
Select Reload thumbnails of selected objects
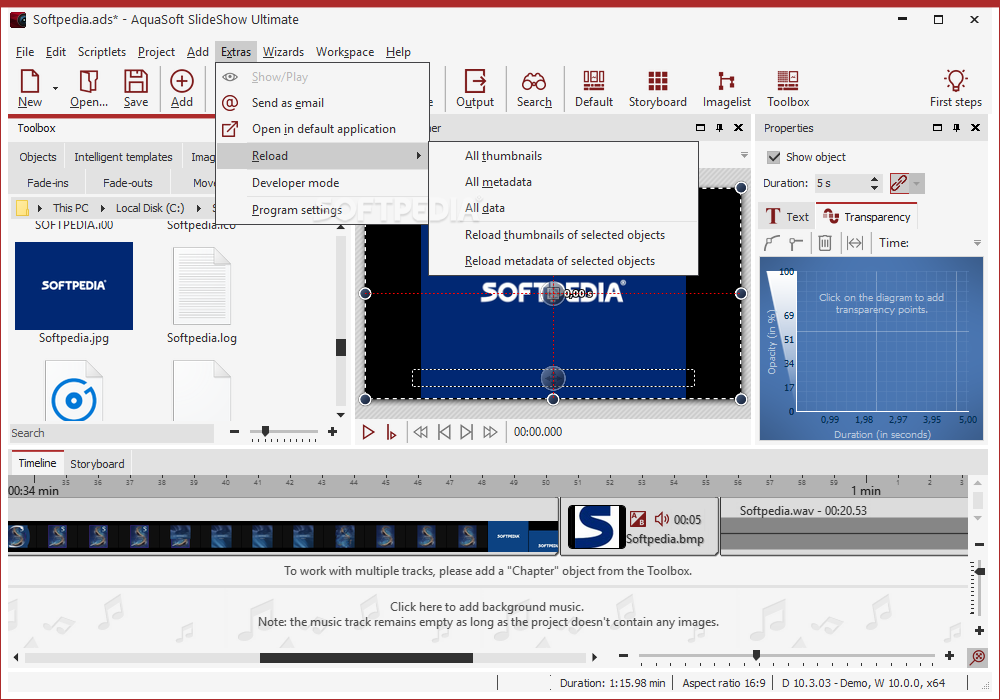(564, 235)
